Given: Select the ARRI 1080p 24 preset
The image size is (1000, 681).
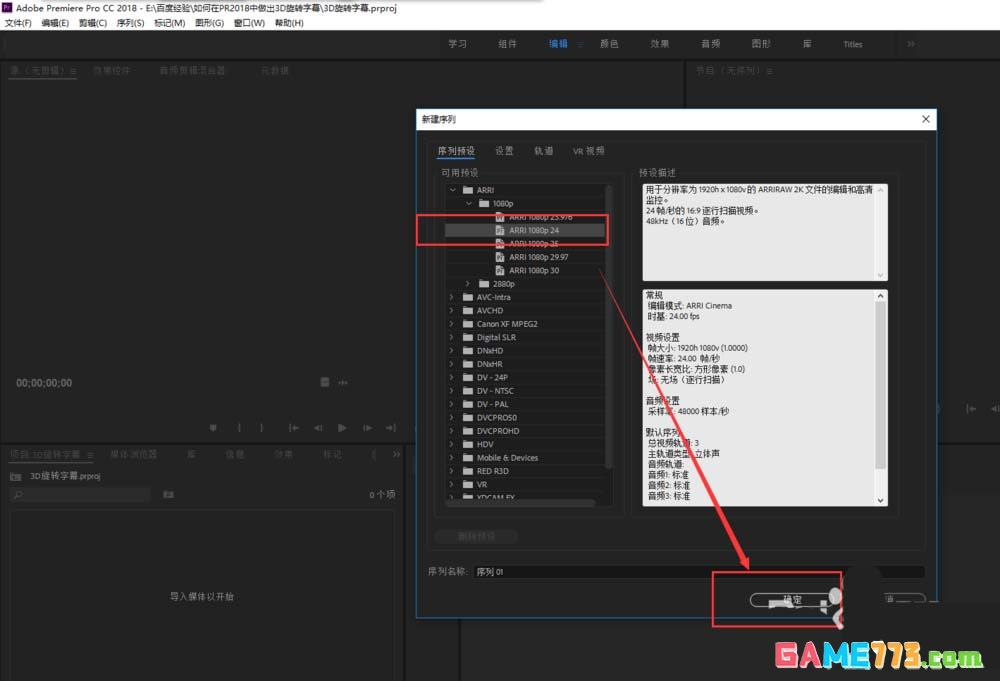Looking at the screenshot, I should pos(525,230).
